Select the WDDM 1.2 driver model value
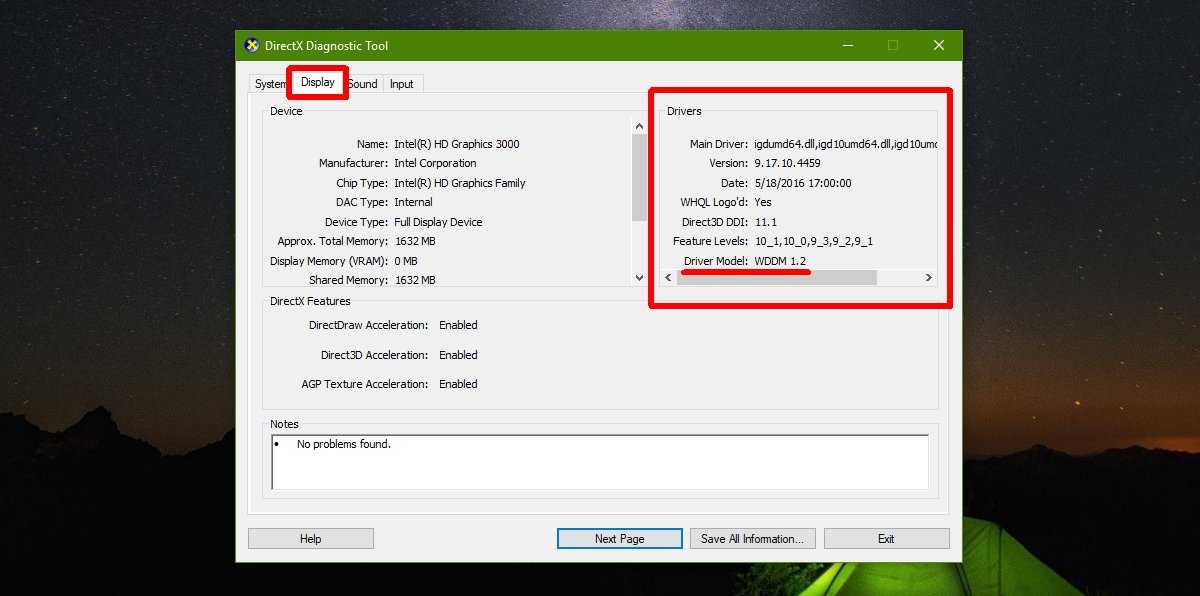This screenshot has width=1200, height=596. click(x=780, y=261)
